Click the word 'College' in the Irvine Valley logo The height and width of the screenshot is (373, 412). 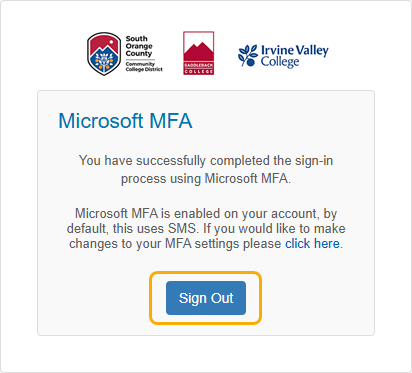point(280,62)
